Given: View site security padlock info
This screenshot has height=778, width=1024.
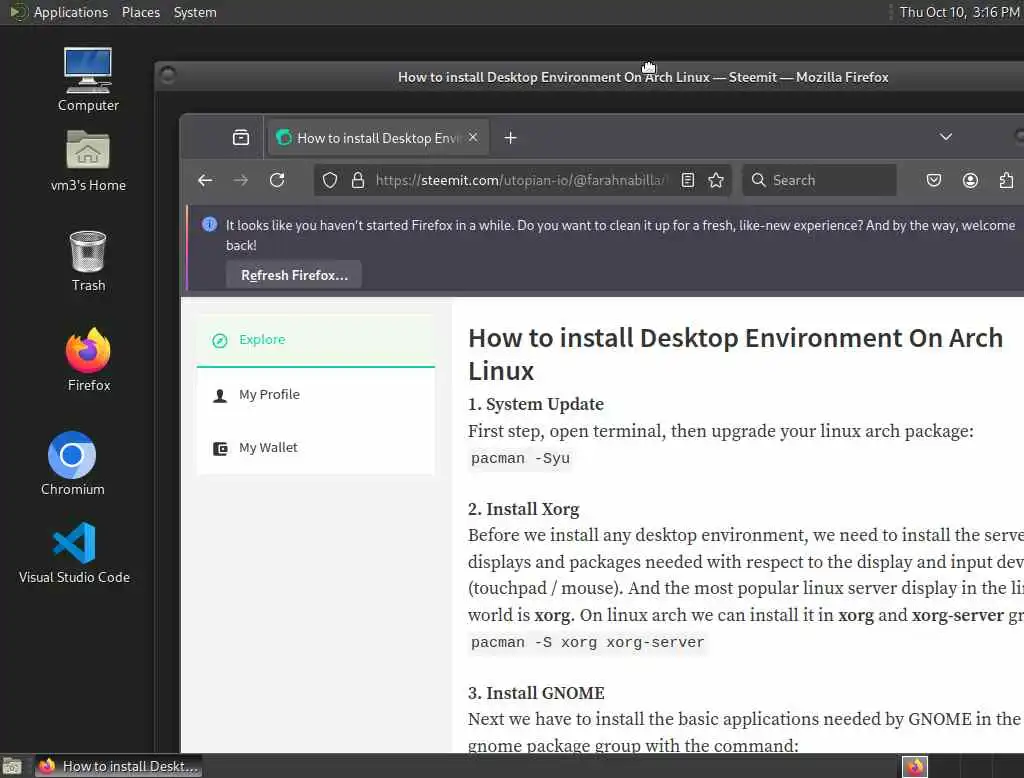Looking at the screenshot, I should 358,180.
